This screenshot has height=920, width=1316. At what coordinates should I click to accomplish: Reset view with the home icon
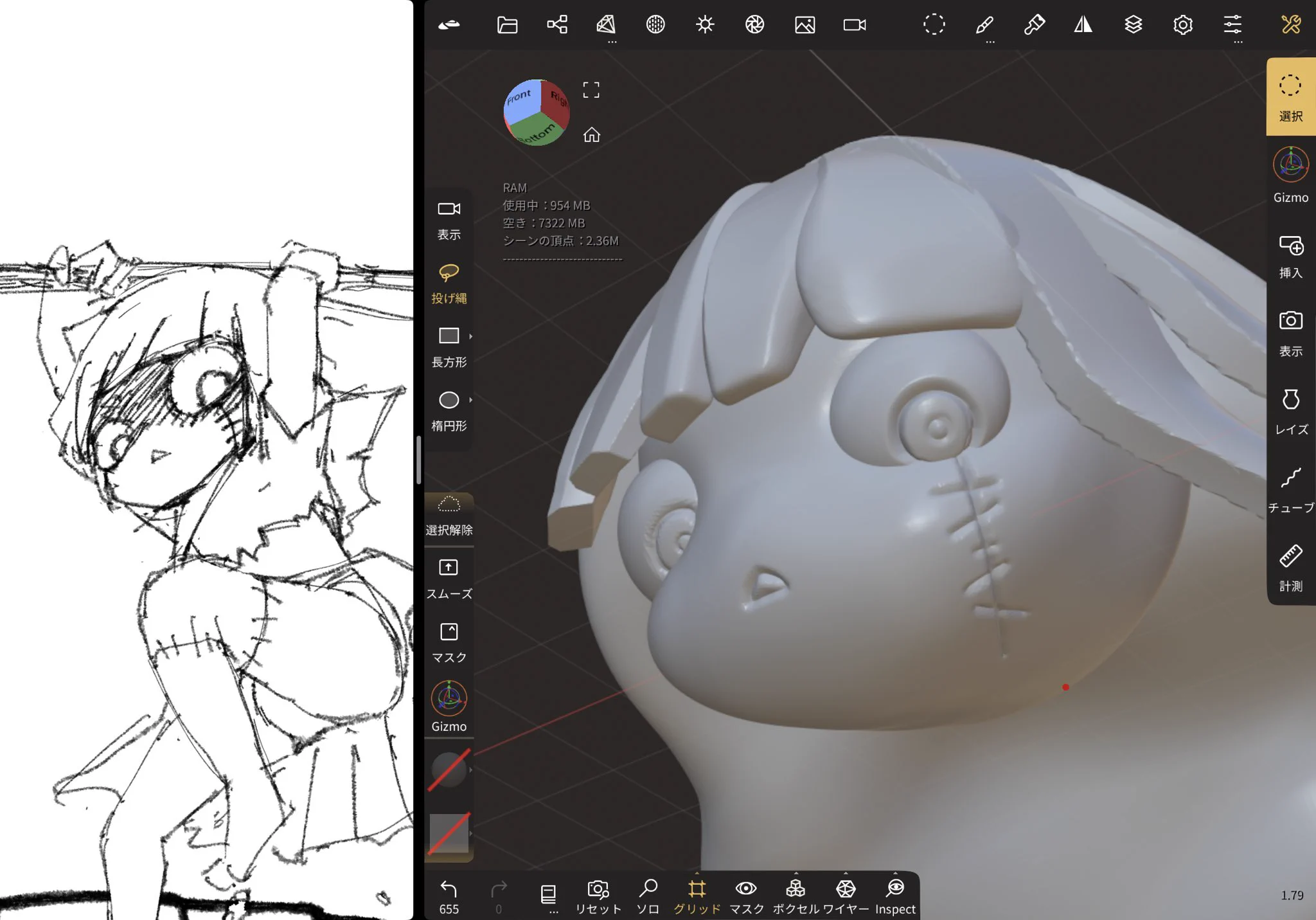591,135
